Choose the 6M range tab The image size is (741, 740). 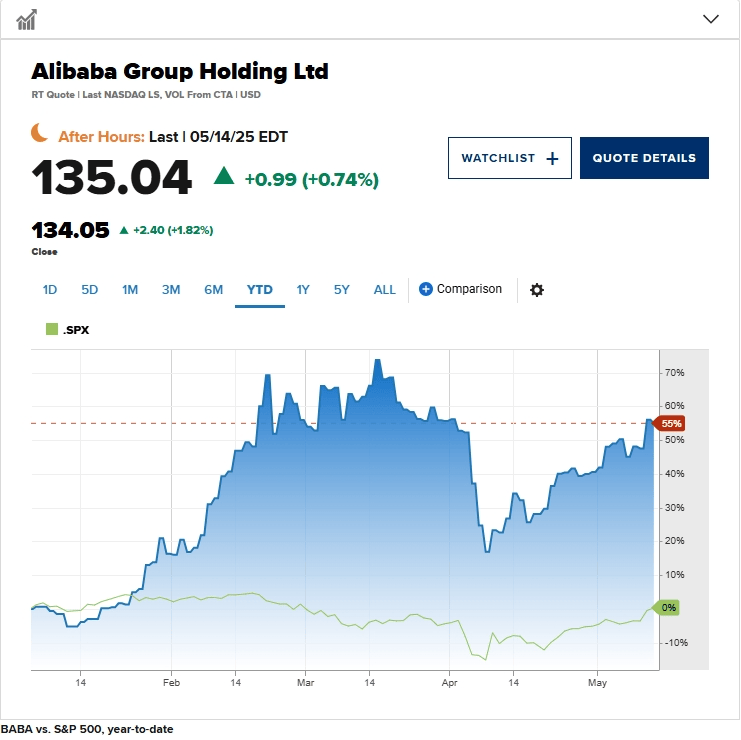(x=214, y=290)
